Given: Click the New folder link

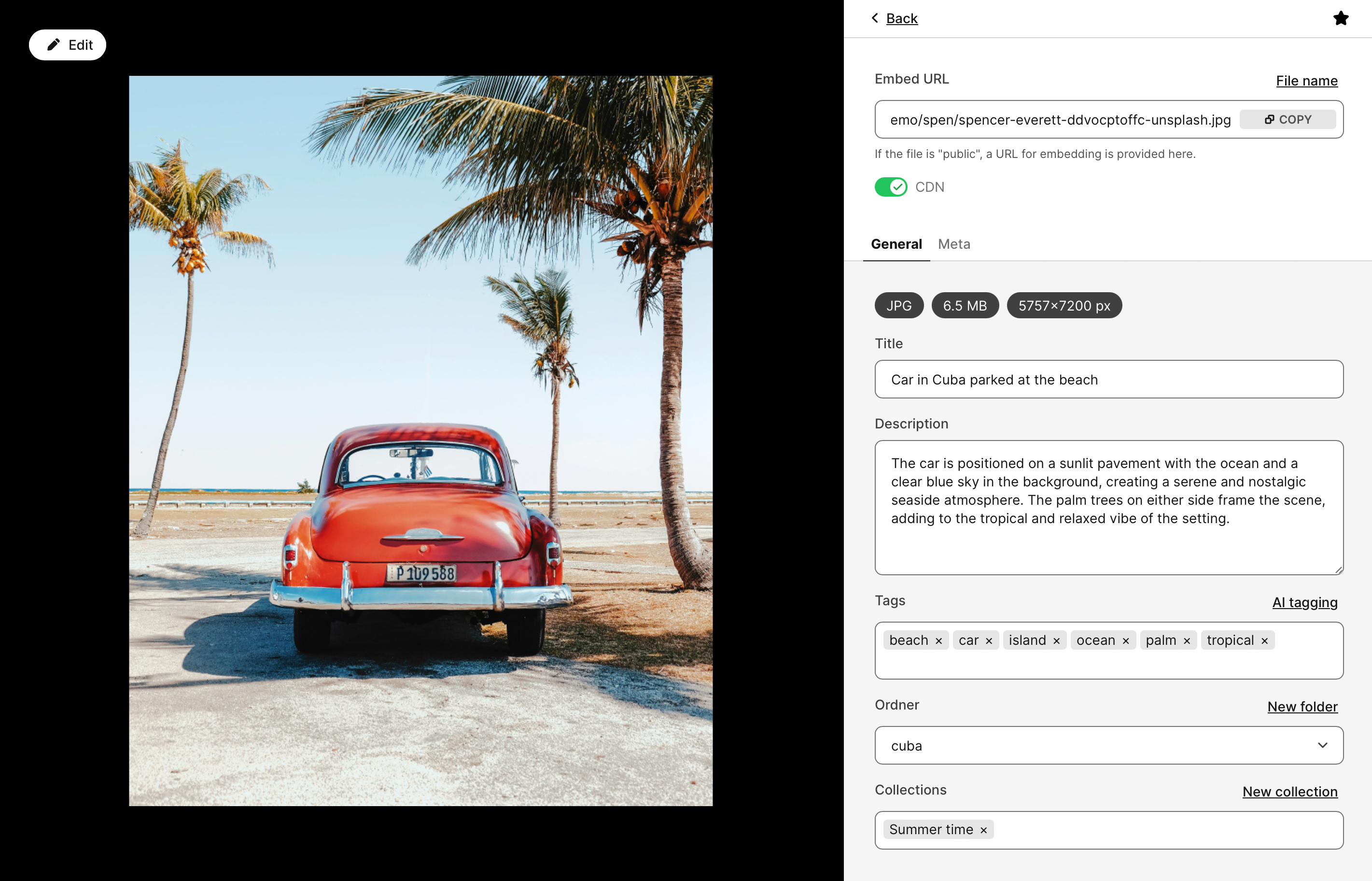Looking at the screenshot, I should 1302,707.
